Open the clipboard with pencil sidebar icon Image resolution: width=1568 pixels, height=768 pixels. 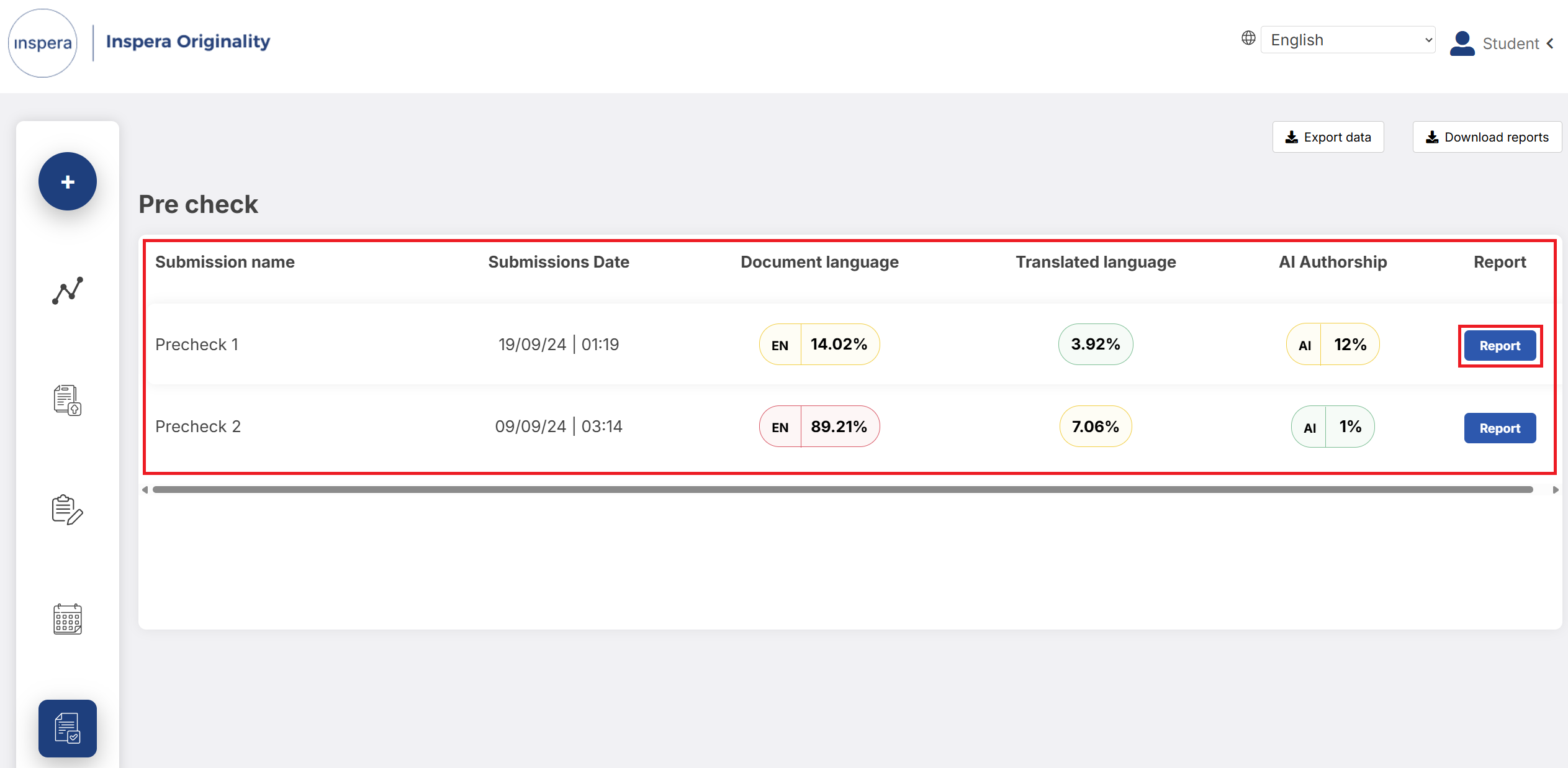pos(68,510)
